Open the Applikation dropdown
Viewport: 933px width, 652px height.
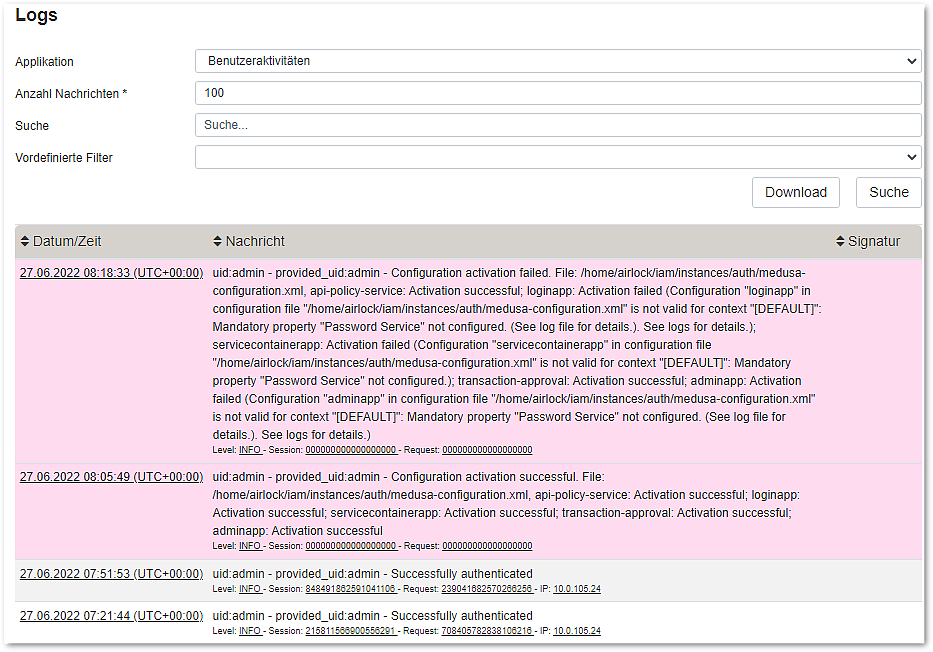(x=557, y=61)
